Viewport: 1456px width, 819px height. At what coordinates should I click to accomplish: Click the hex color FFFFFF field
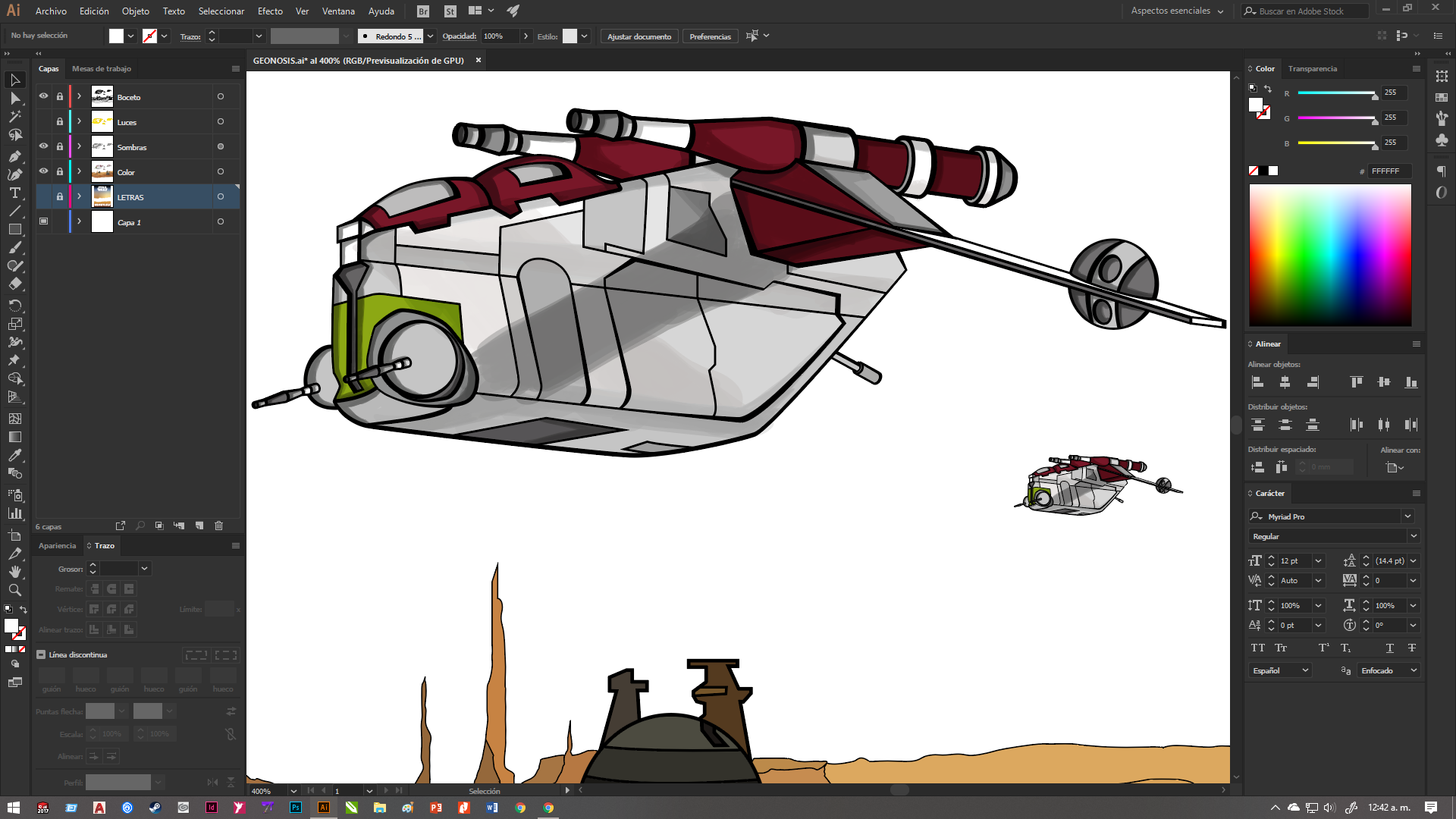pos(1389,171)
